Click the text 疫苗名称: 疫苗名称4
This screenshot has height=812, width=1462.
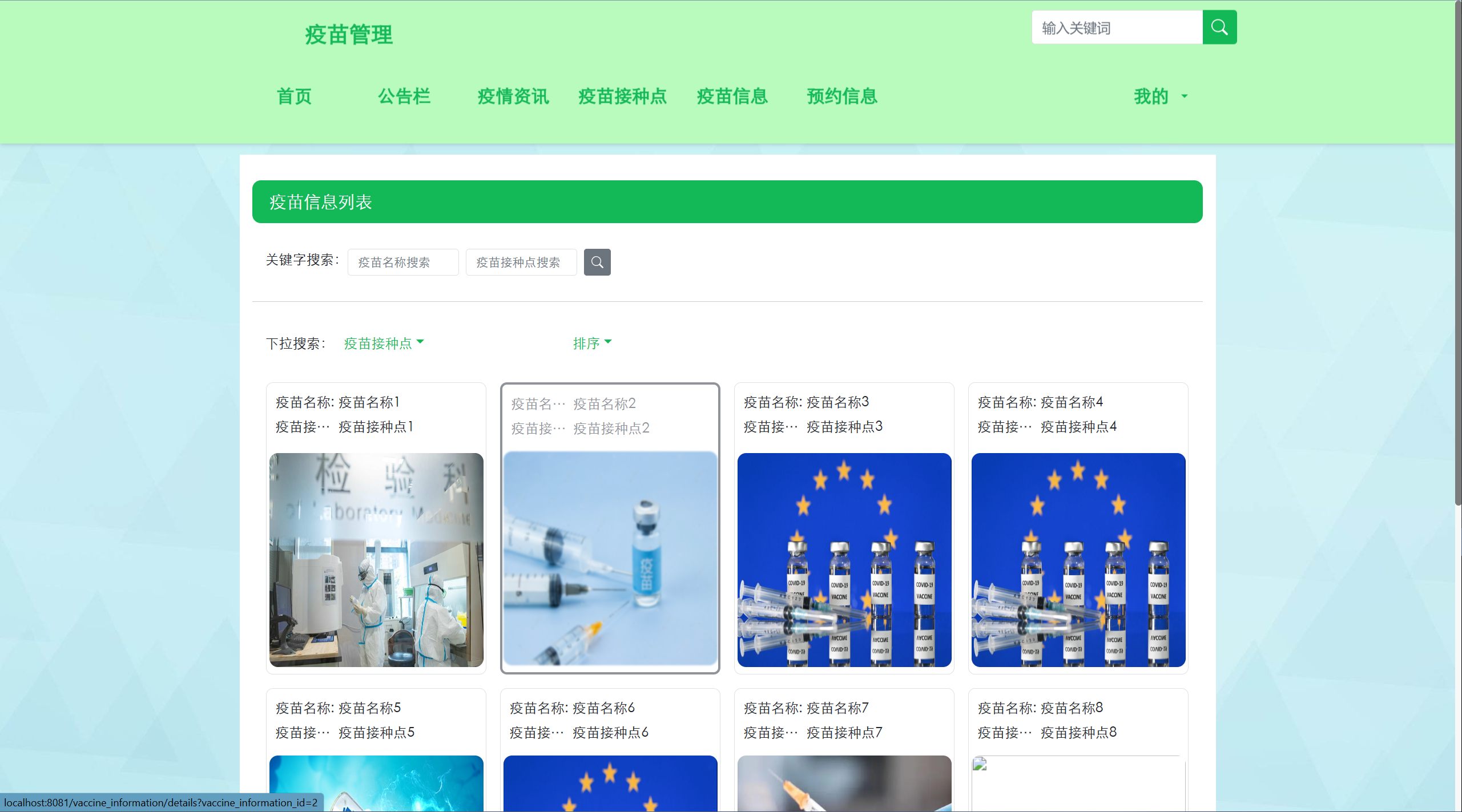pyautogui.click(x=1040, y=402)
